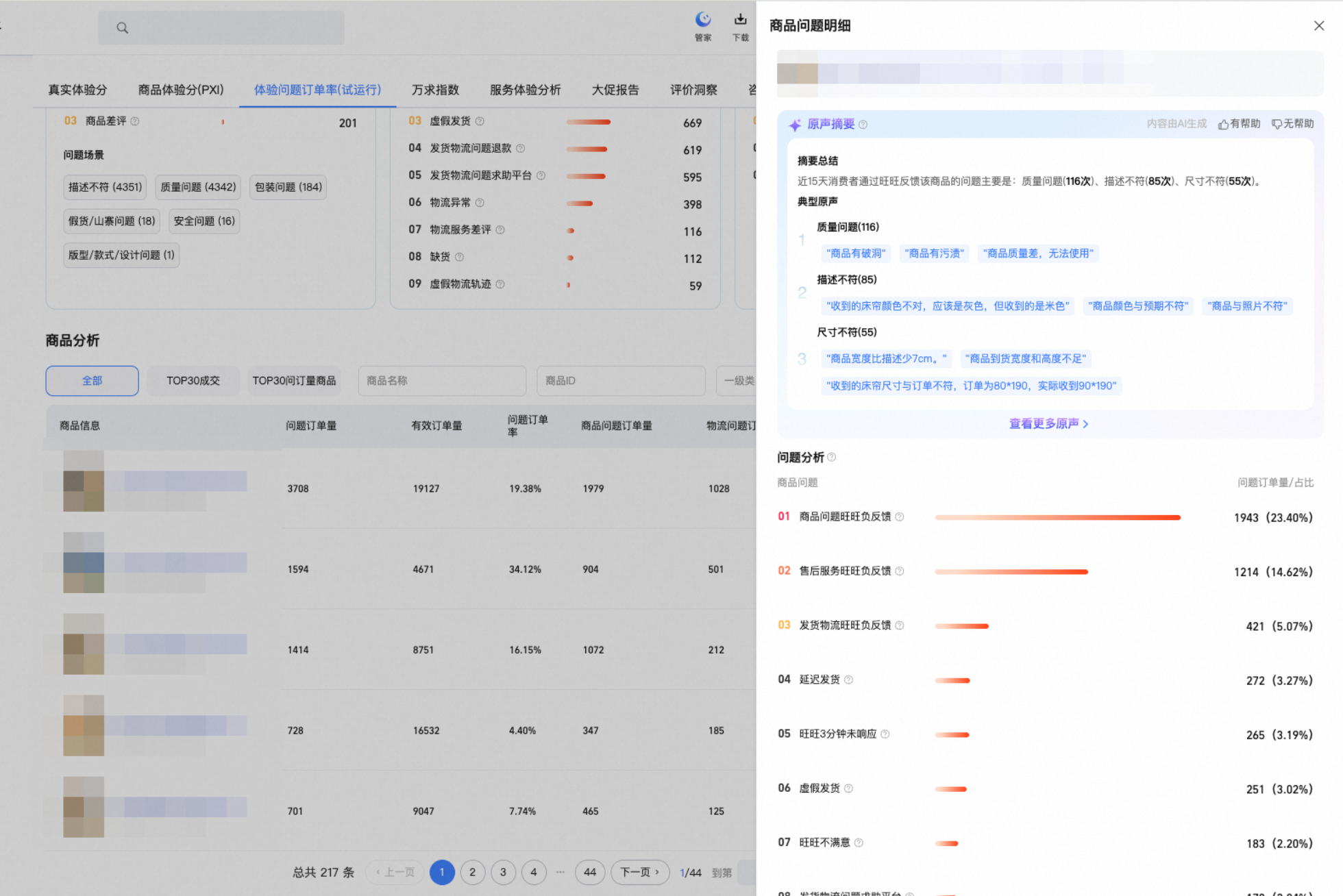This screenshot has height=896, width=1343.
Task: Open product thumbnail in 3708 row
Action: pos(84,481)
